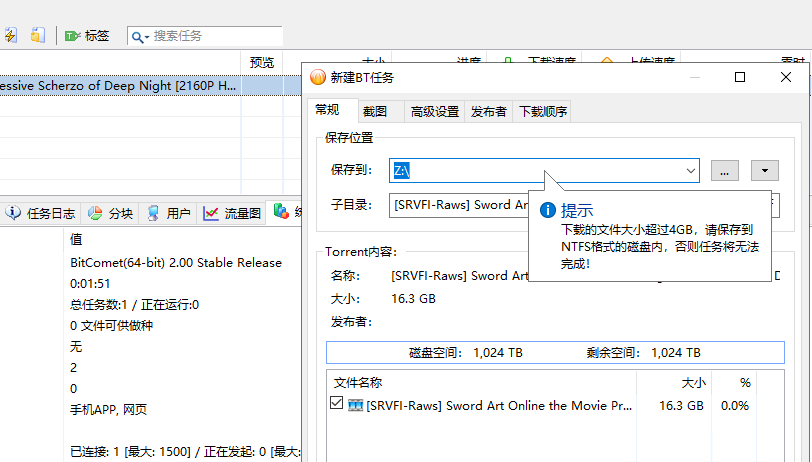The width and height of the screenshot is (812, 462).
Task: Click the 0 文件可供做种 value
Action: 111,326
